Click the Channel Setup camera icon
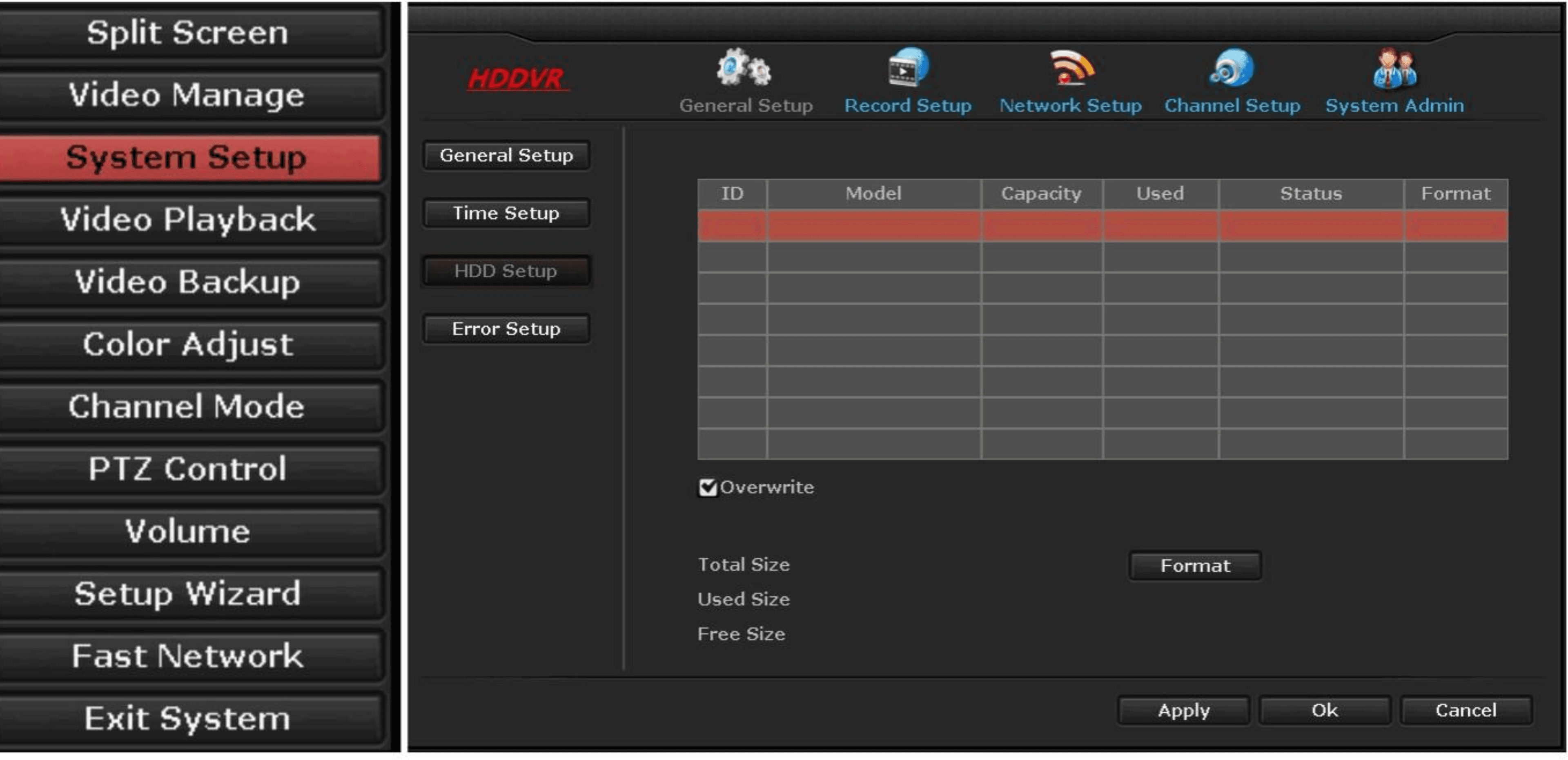This screenshot has height=760, width=1568. (x=1232, y=67)
